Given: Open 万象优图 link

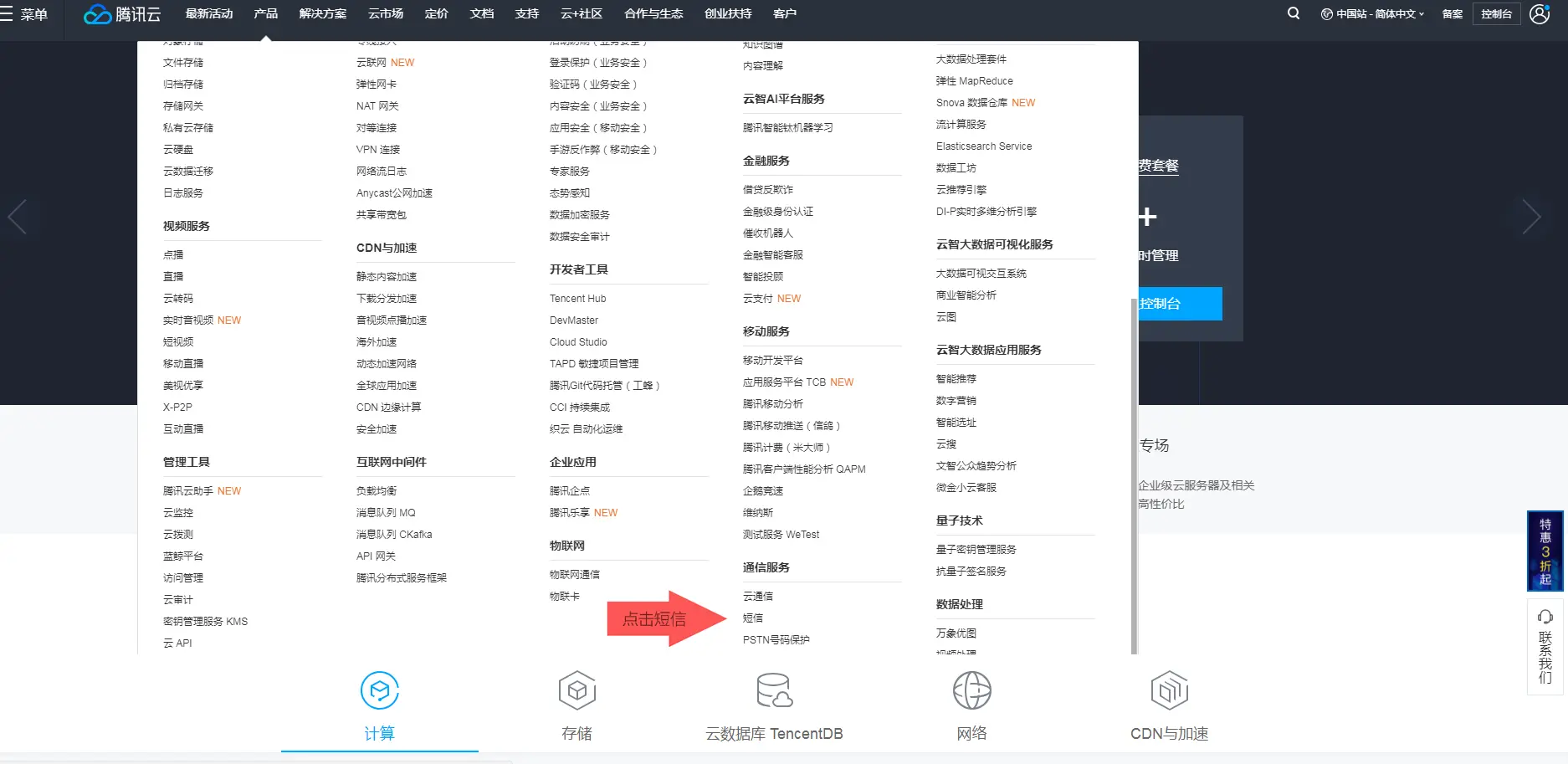Looking at the screenshot, I should [x=956, y=633].
